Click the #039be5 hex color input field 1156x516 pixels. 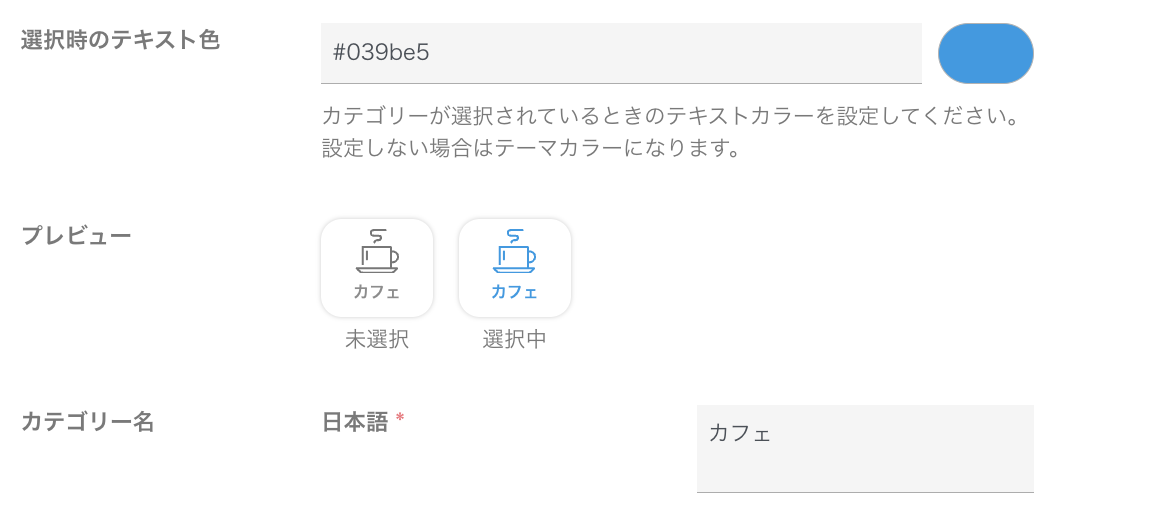(620, 53)
